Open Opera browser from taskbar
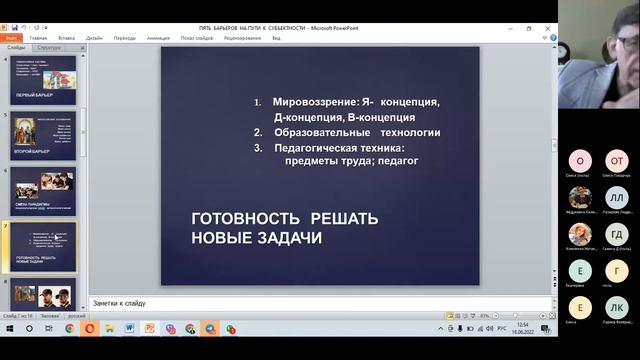Image resolution: width=640 pixels, height=360 pixels. [89, 329]
